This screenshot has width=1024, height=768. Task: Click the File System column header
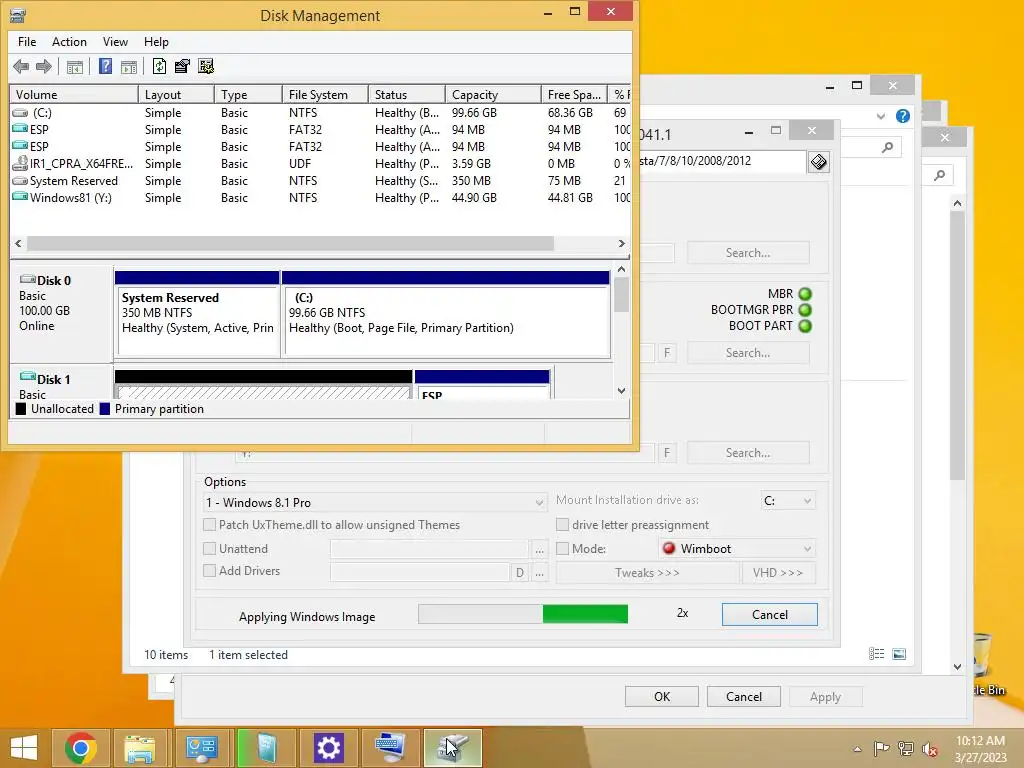point(325,95)
